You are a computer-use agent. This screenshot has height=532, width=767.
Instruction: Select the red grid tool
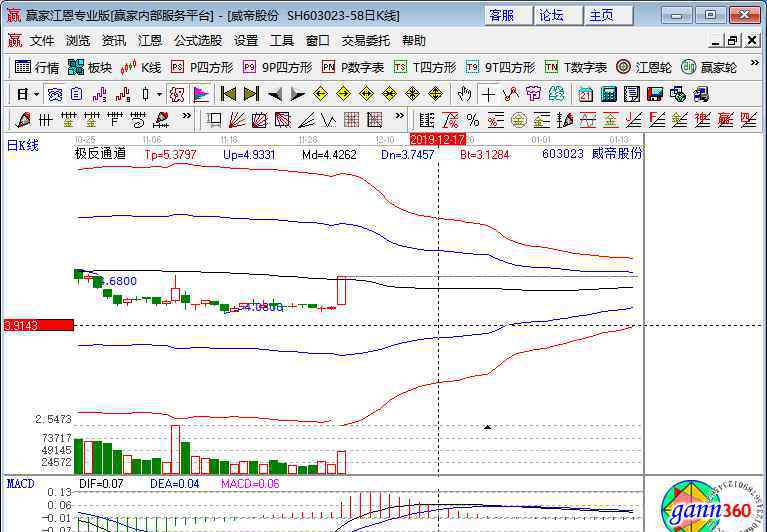coord(352,120)
